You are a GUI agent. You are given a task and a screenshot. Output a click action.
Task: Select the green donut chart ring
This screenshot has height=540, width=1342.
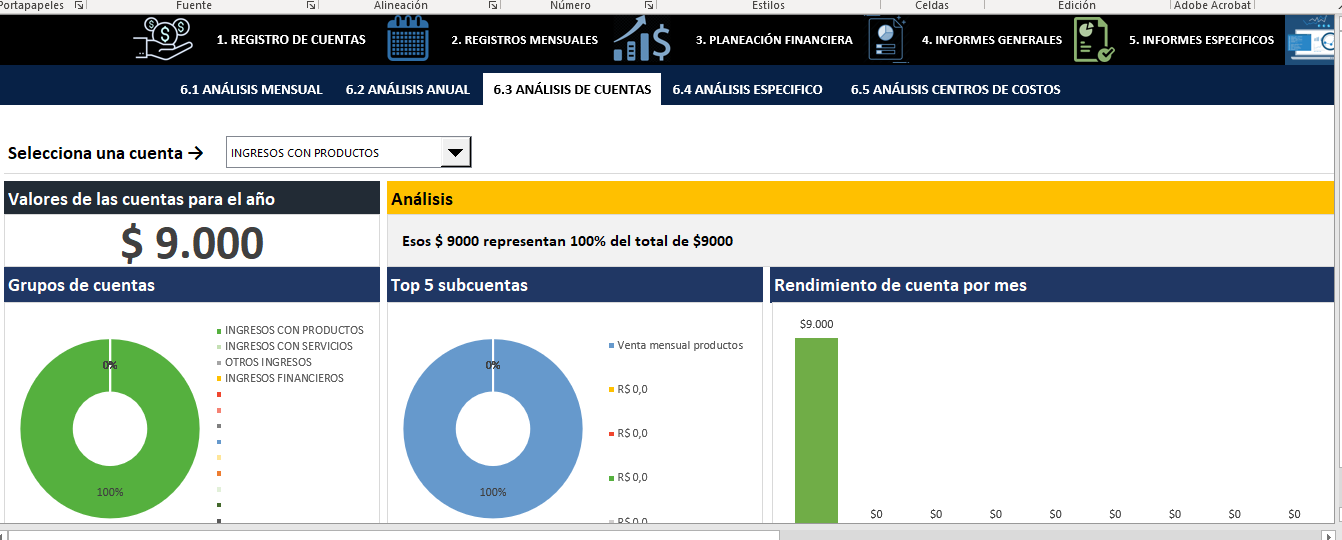[45, 428]
